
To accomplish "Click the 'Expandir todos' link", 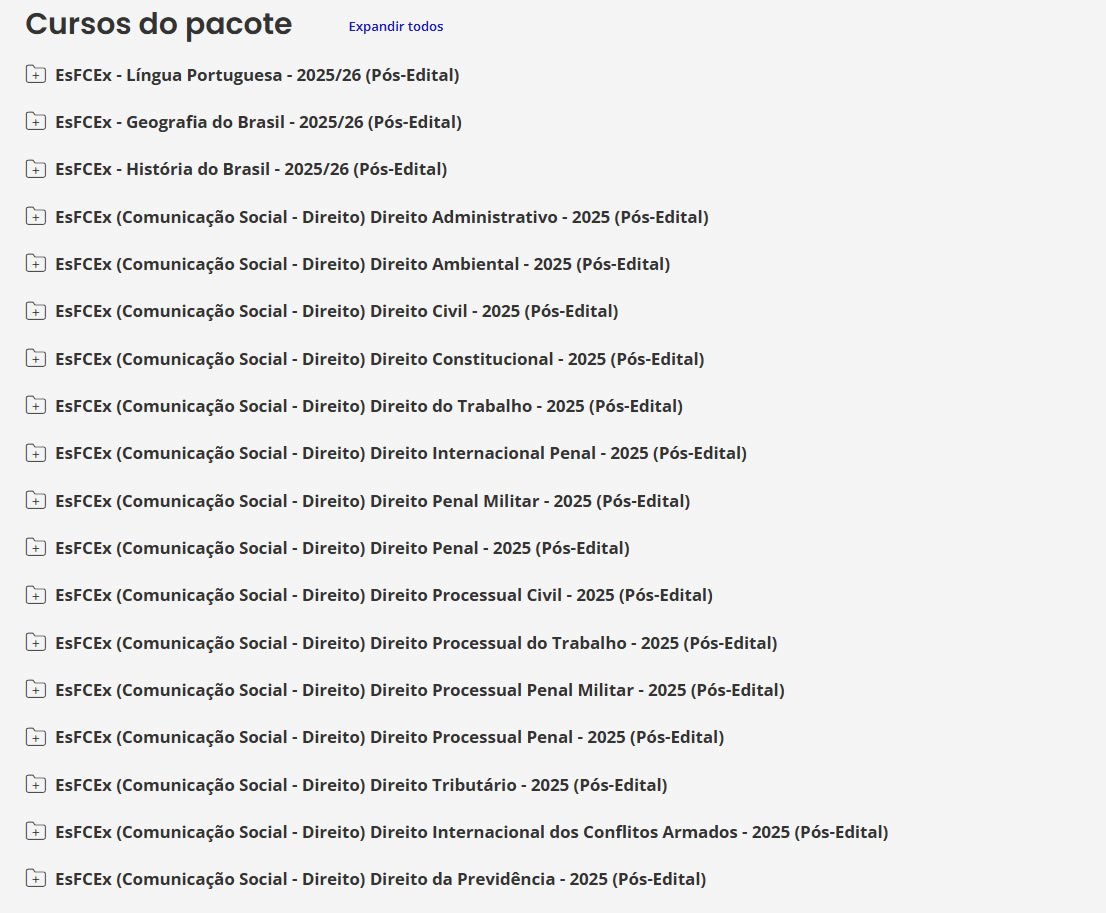I will tap(395, 27).
